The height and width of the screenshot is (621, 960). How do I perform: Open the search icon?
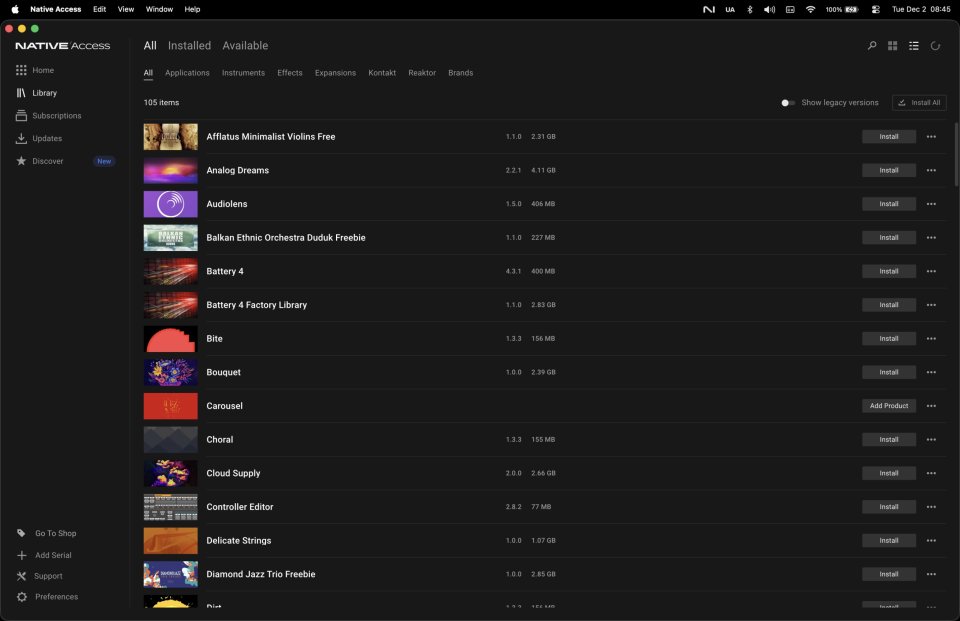pyautogui.click(x=871, y=45)
